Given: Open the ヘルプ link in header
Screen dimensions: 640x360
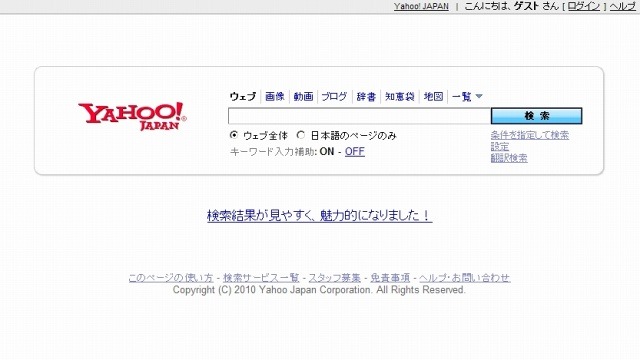Looking at the screenshot, I should pos(623,7).
